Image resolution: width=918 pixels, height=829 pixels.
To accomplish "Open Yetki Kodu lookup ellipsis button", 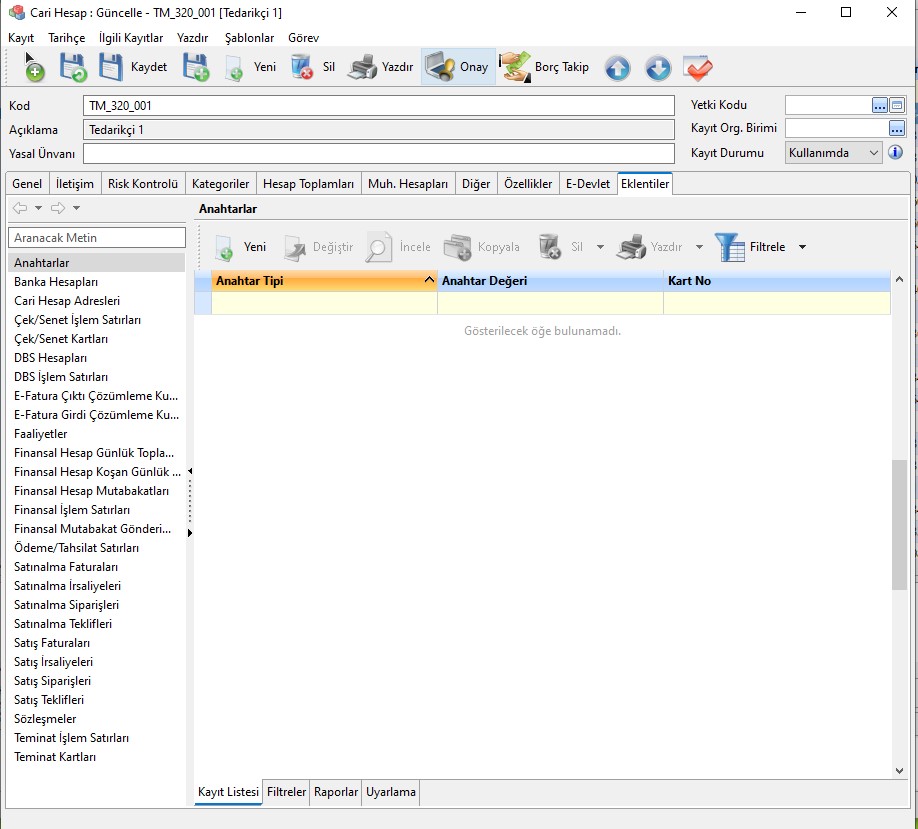I will click(x=879, y=105).
